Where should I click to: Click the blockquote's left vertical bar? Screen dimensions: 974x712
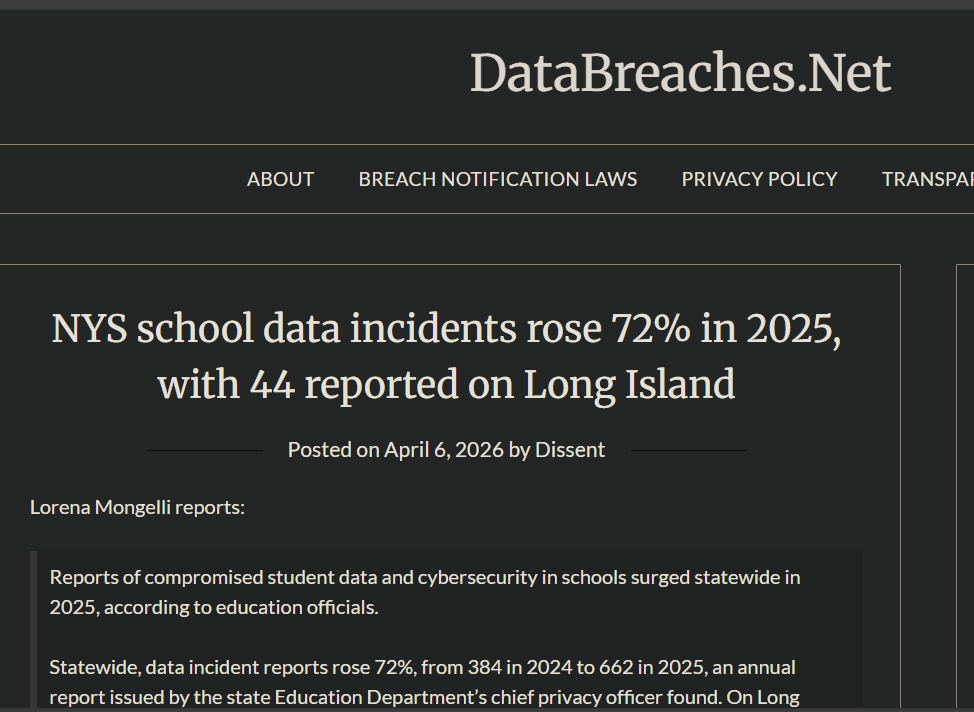[33, 630]
